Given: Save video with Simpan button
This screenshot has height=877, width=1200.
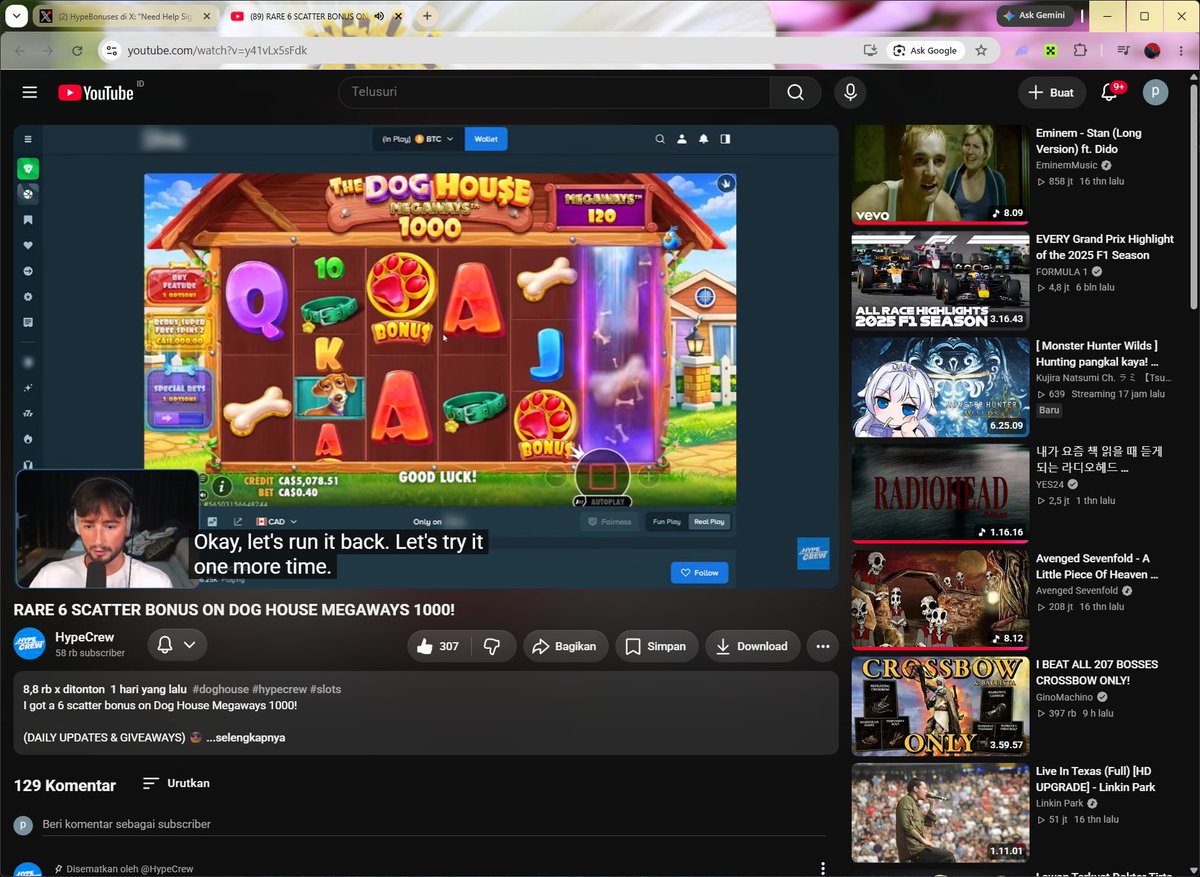Looking at the screenshot, I should click(656, 646).
